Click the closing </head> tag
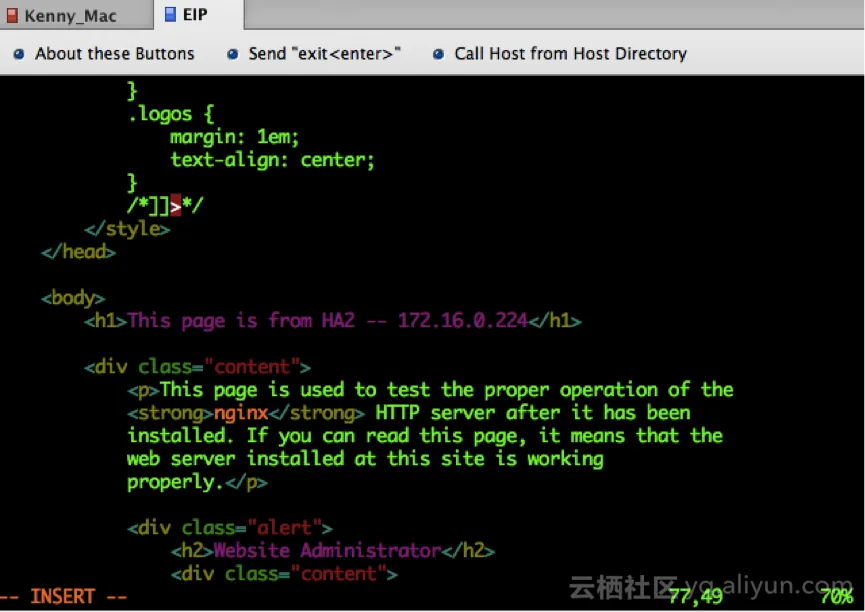 (x=78, y=252)
